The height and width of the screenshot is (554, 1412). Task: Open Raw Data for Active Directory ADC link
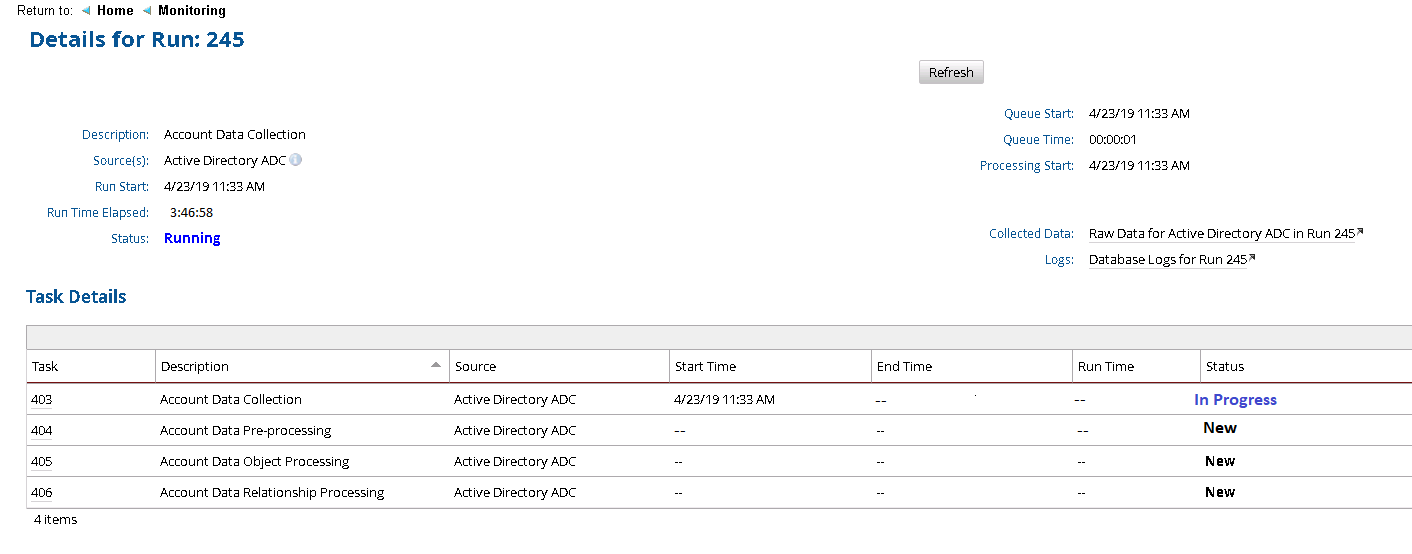[x=1221, y=233]
